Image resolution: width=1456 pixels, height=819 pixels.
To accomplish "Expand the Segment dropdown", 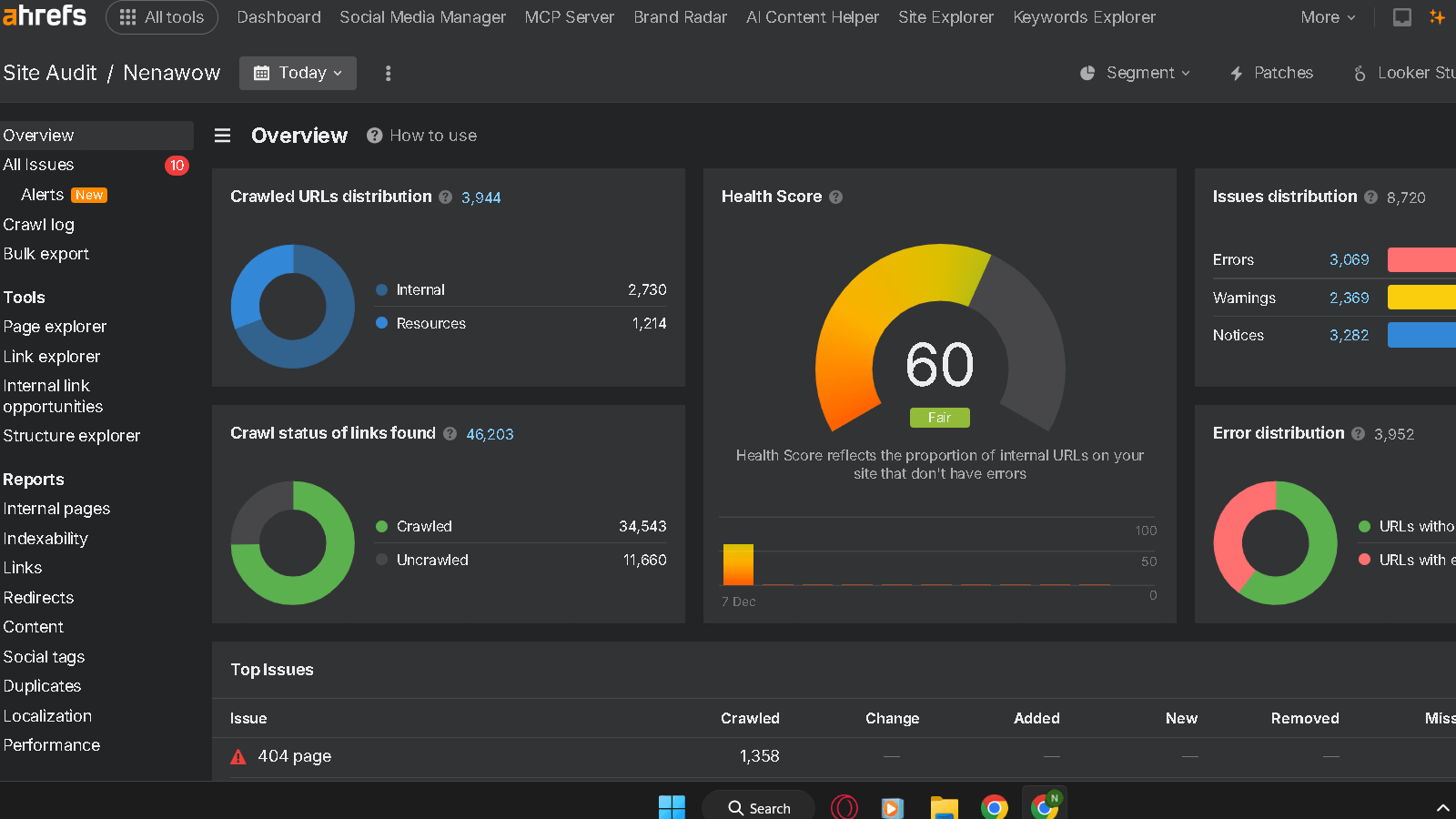I will 1136,73.
